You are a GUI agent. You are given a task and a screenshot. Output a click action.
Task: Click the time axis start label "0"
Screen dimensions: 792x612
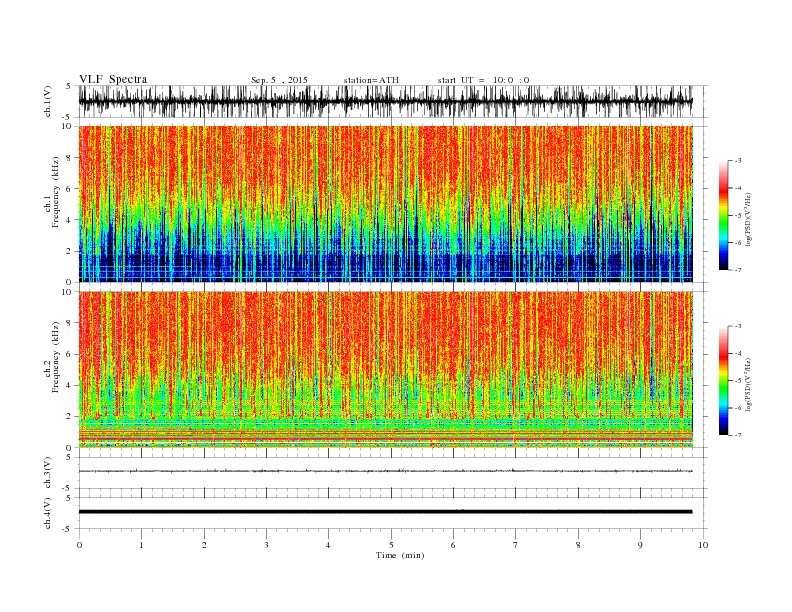79,545
